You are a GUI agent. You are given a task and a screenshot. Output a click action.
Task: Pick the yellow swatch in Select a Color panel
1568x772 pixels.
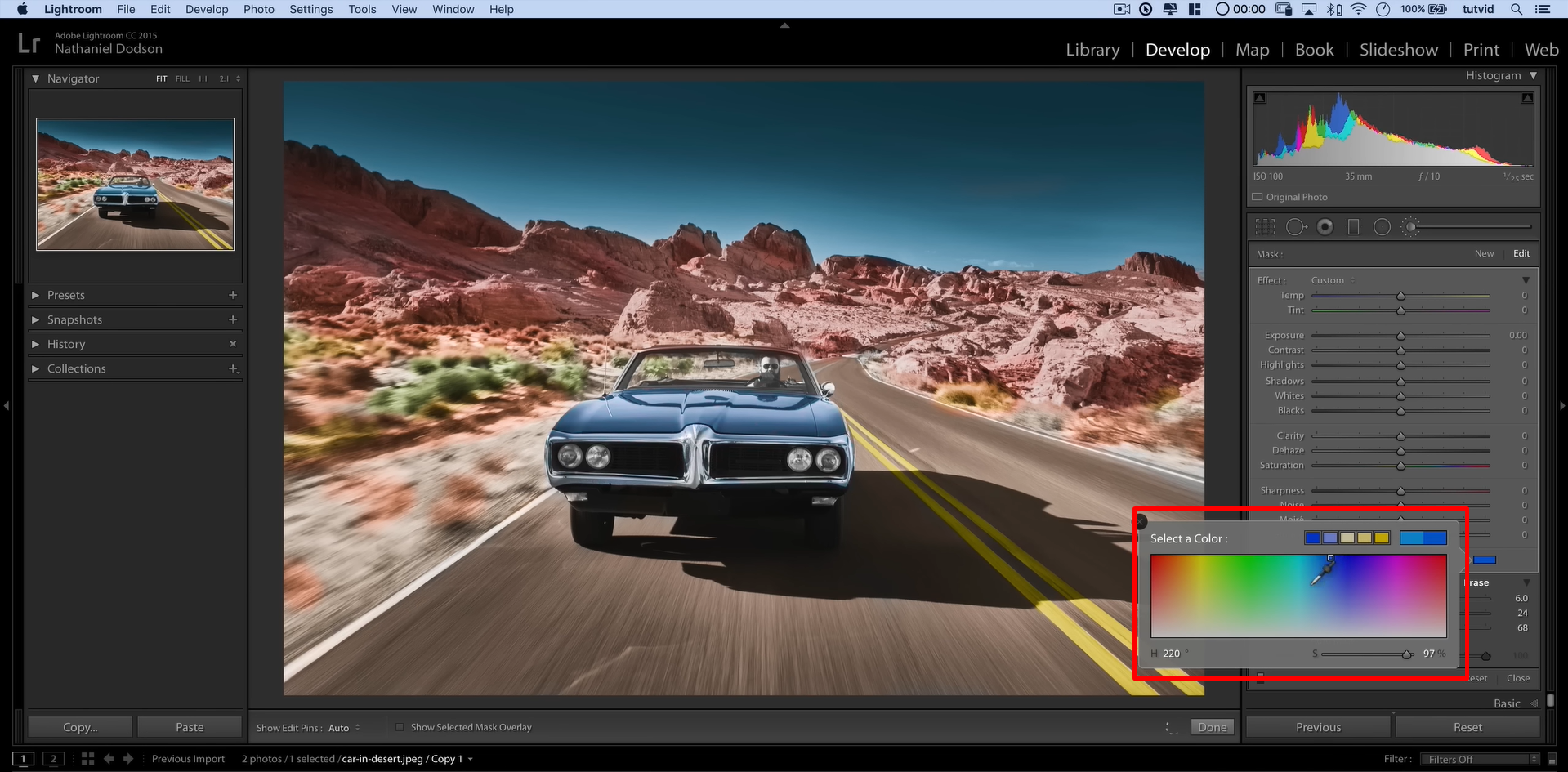[x=1381, y=538]
